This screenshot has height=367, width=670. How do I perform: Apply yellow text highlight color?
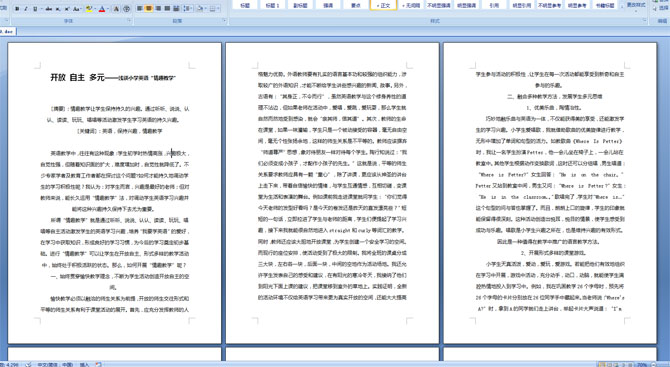coord(89,9)
